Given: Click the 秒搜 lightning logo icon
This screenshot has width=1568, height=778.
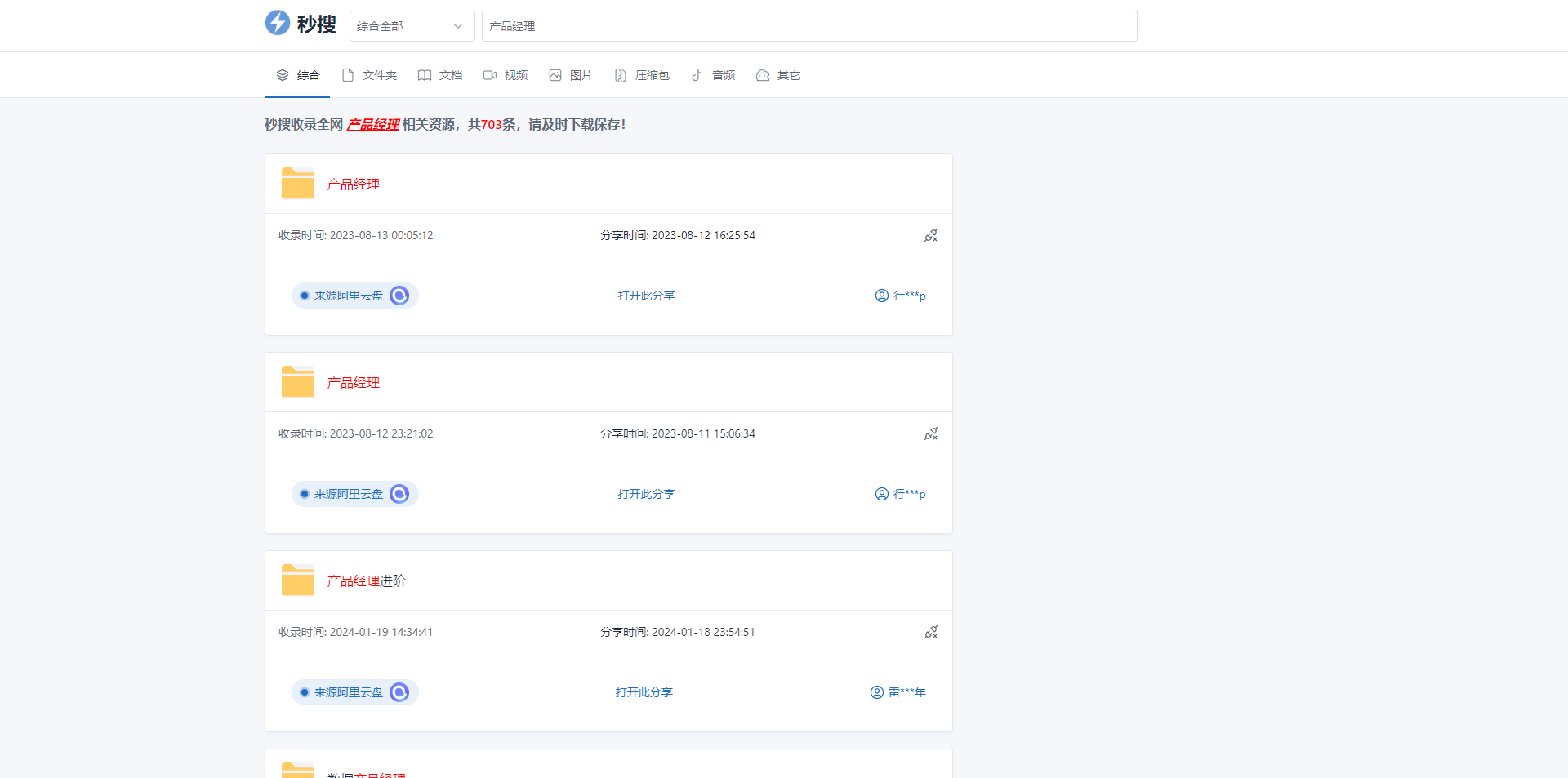Looking at the screenshot, I should coord(278,23).
